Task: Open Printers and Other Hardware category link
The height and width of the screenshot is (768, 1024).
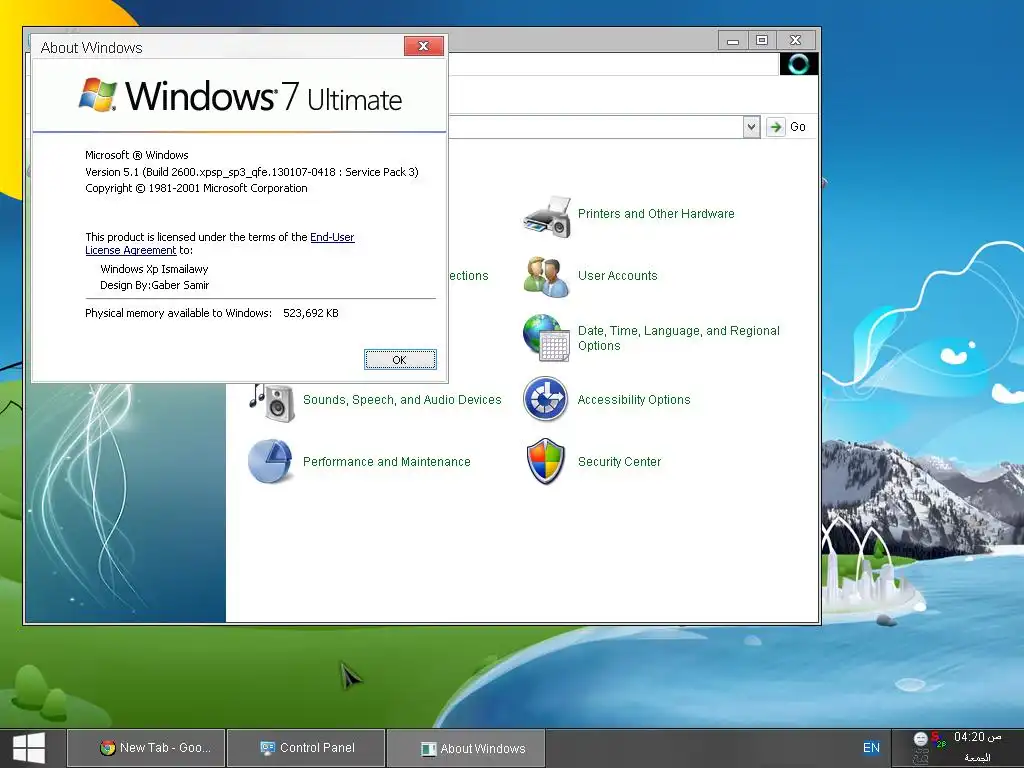Action: (x=656, y=214)
